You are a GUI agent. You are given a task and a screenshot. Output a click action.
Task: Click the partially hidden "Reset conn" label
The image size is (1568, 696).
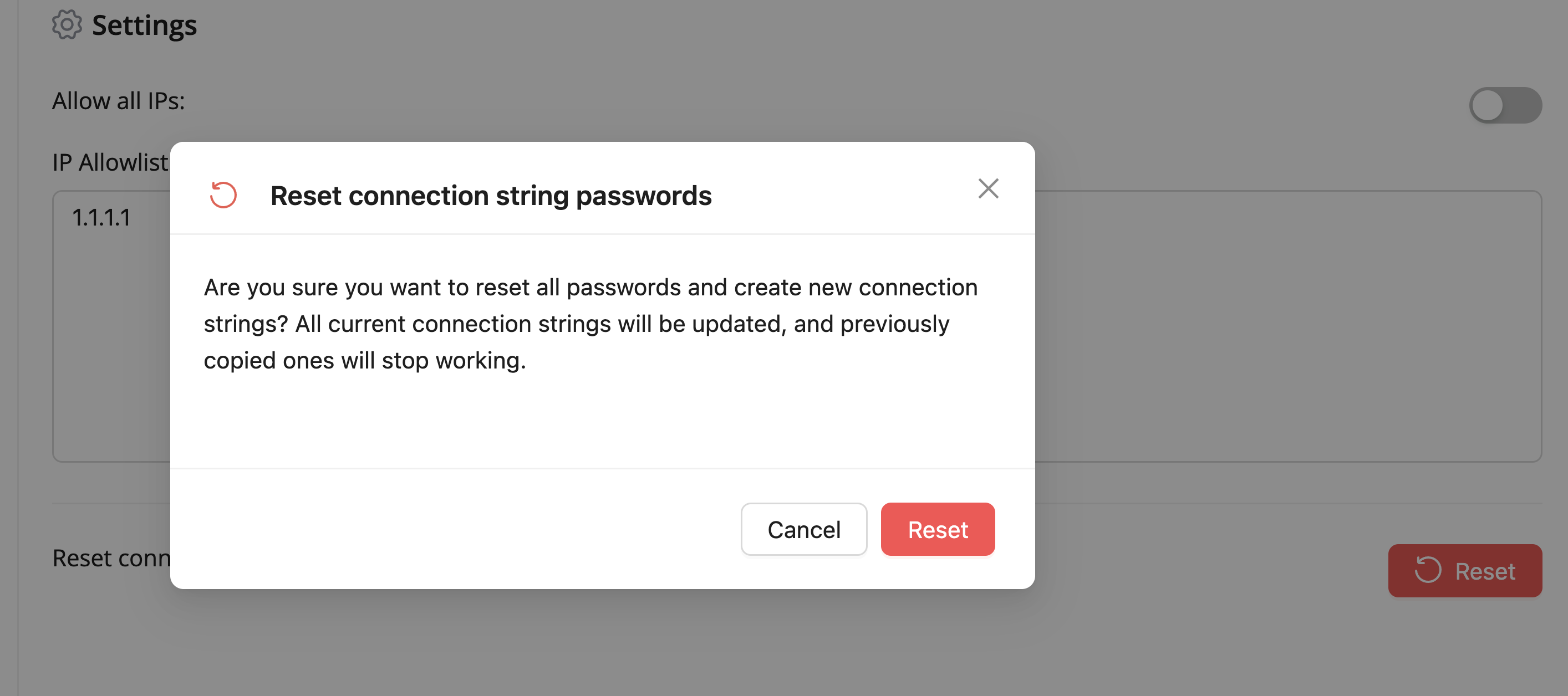[111, 558]
